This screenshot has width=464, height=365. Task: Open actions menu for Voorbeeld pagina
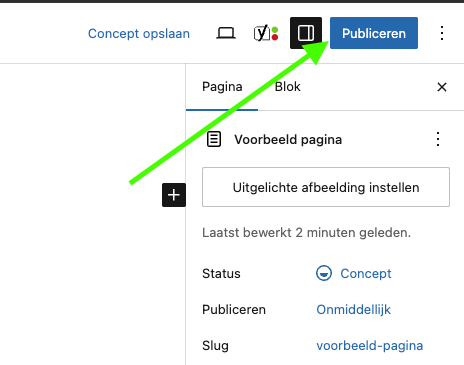point(438,139)
